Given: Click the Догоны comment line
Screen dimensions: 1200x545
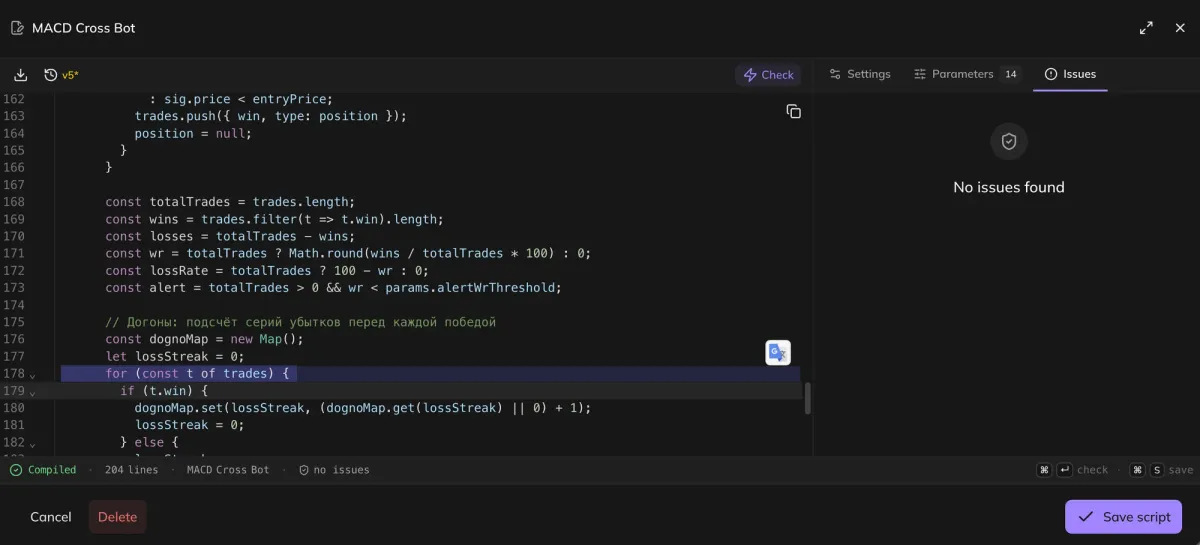Looking at the screenshot, I should [300, 322].
